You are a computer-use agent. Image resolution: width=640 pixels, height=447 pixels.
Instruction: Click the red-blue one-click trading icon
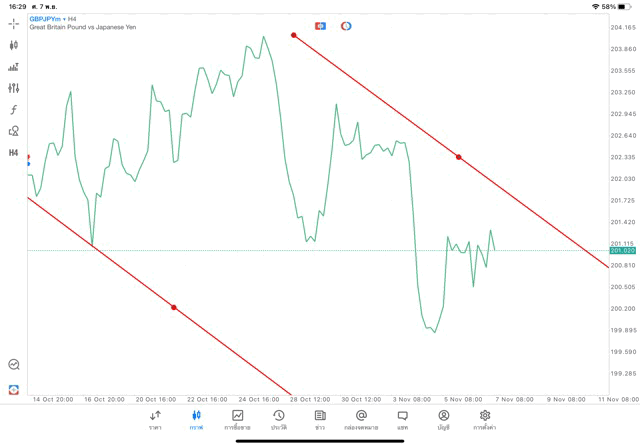point(320,25)
